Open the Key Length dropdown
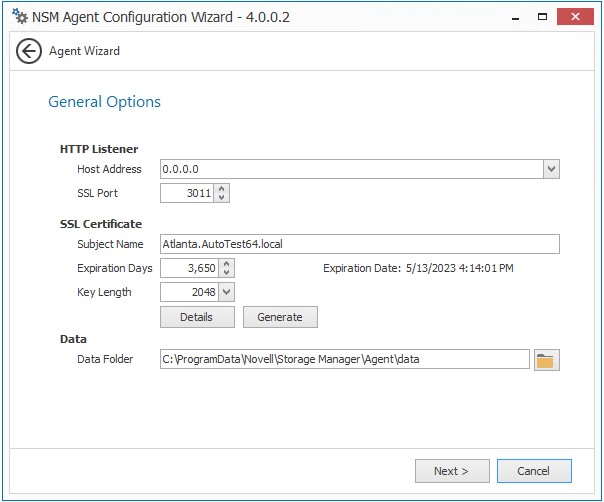Viewport: 604px width, 502px height. [226, 292]
